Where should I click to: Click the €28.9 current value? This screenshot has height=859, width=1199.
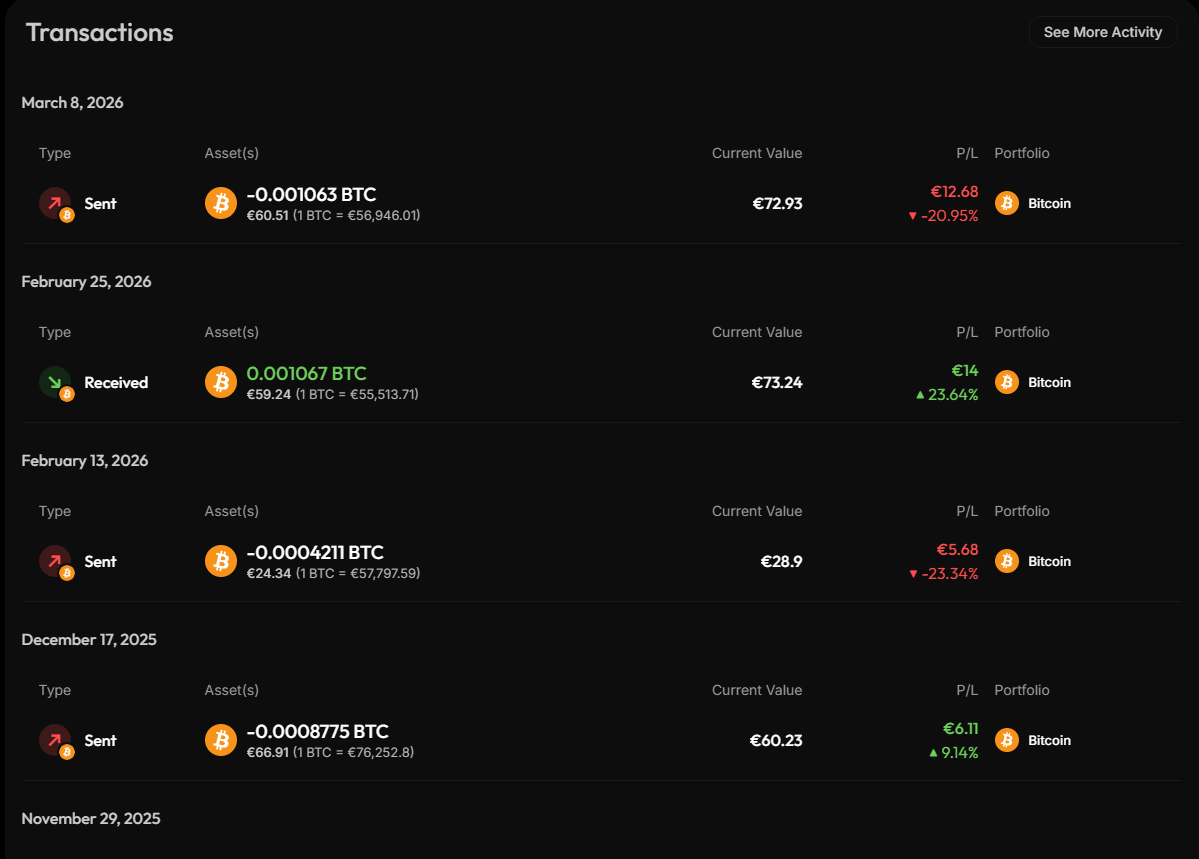[781, 561]
